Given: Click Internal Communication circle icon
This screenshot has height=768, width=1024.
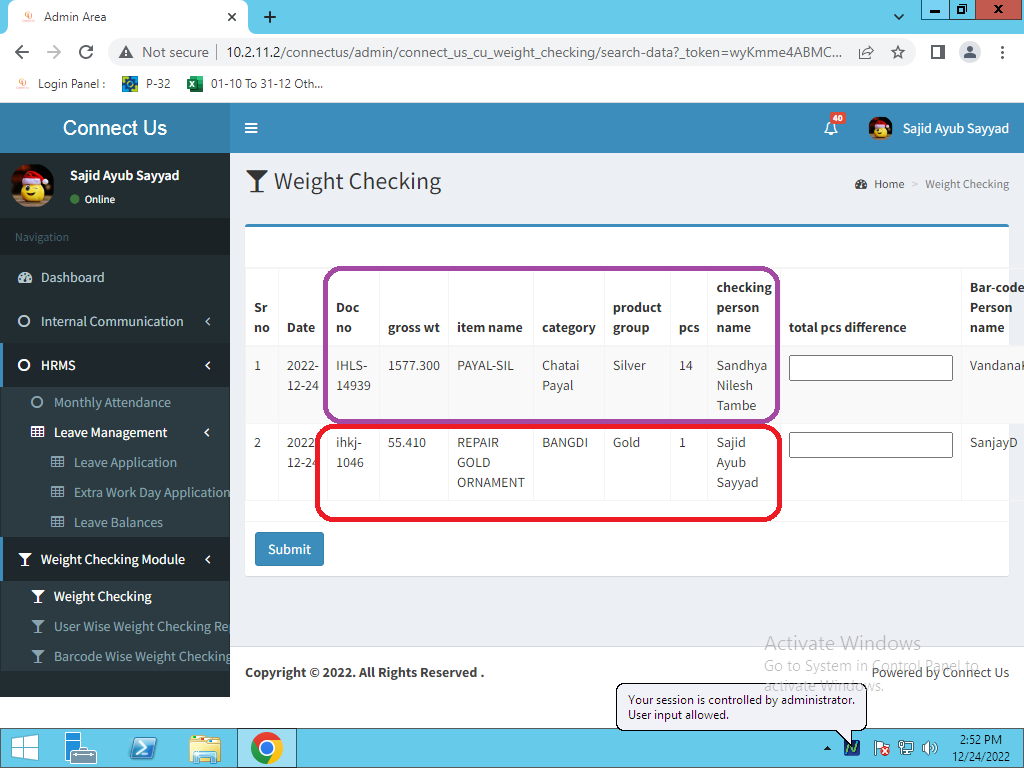Looking at the screenshot, I should [24, 321].
